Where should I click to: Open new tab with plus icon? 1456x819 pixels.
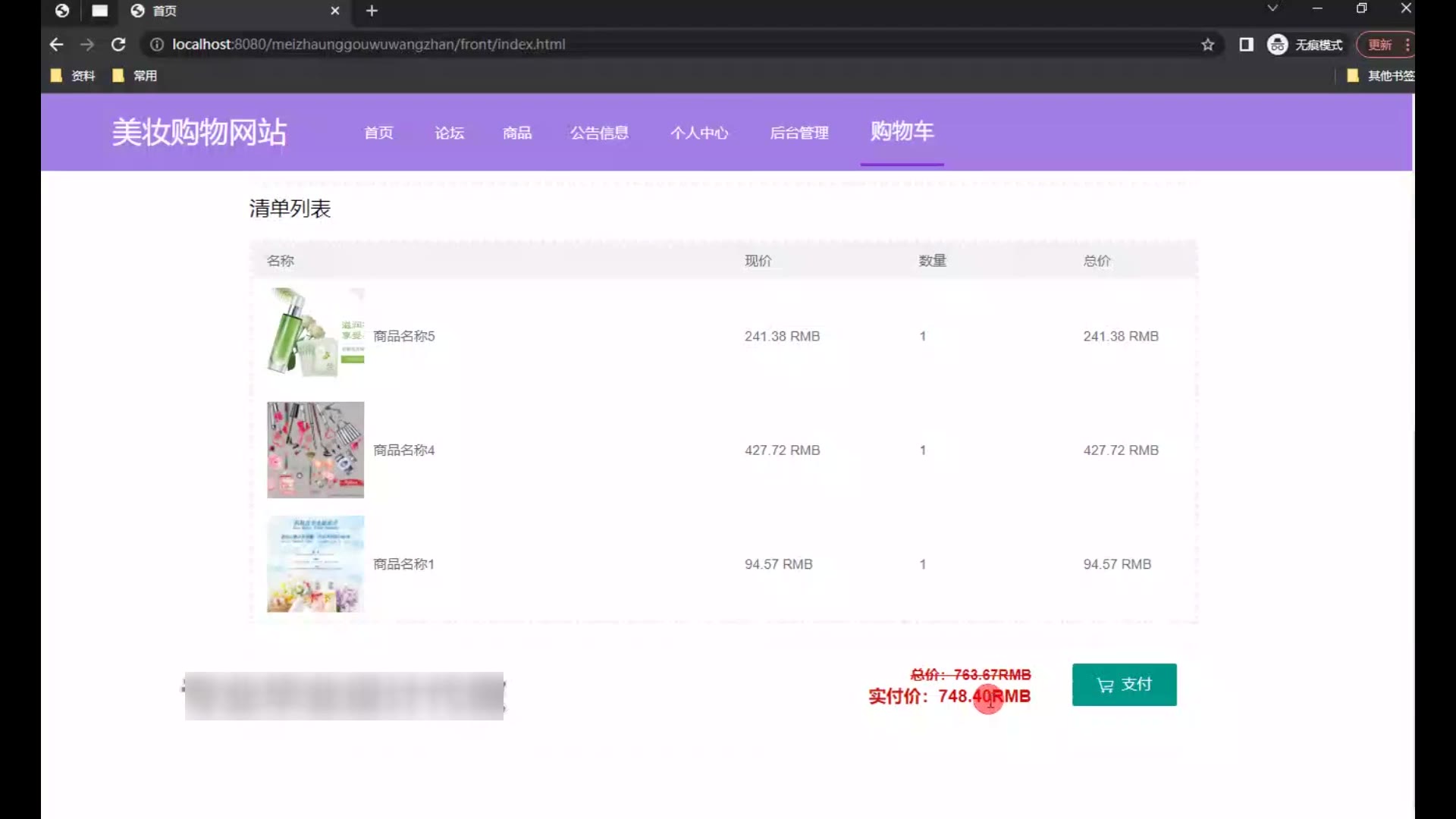pos(372,11)
